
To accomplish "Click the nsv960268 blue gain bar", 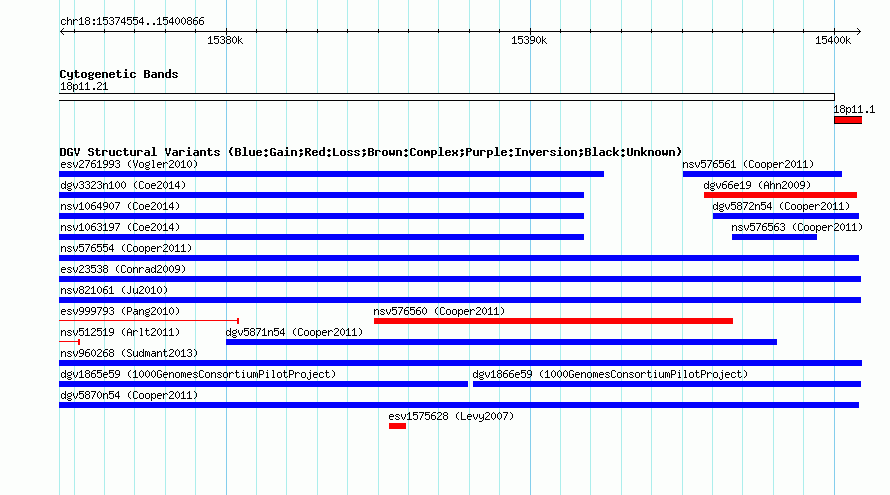I will coord(460,363).
